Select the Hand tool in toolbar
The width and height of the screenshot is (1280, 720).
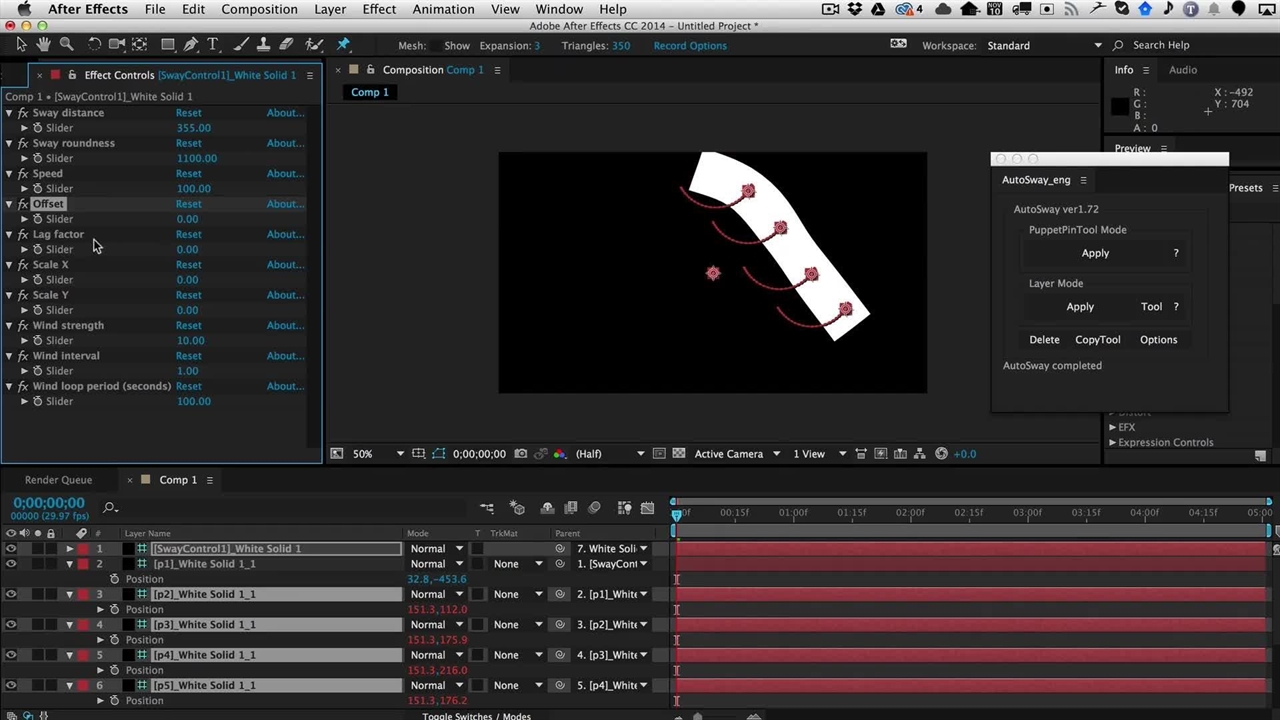(x=43, y=45)
